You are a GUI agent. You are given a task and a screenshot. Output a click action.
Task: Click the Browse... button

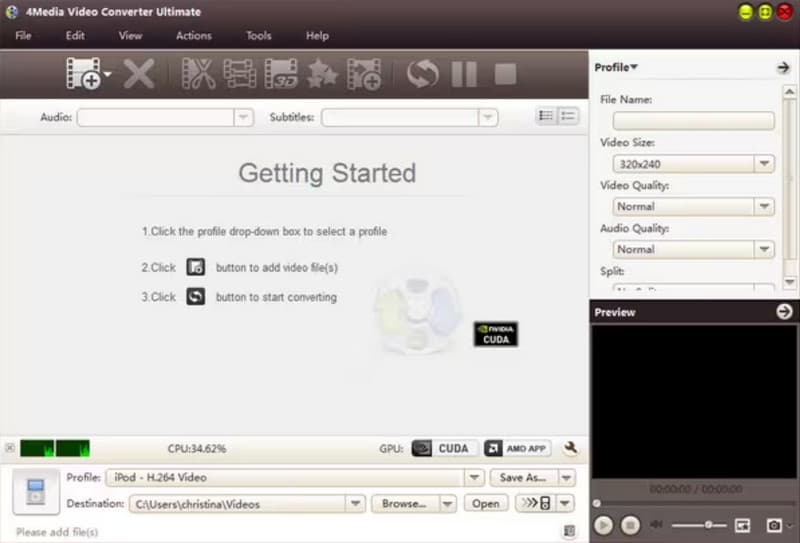404,504
